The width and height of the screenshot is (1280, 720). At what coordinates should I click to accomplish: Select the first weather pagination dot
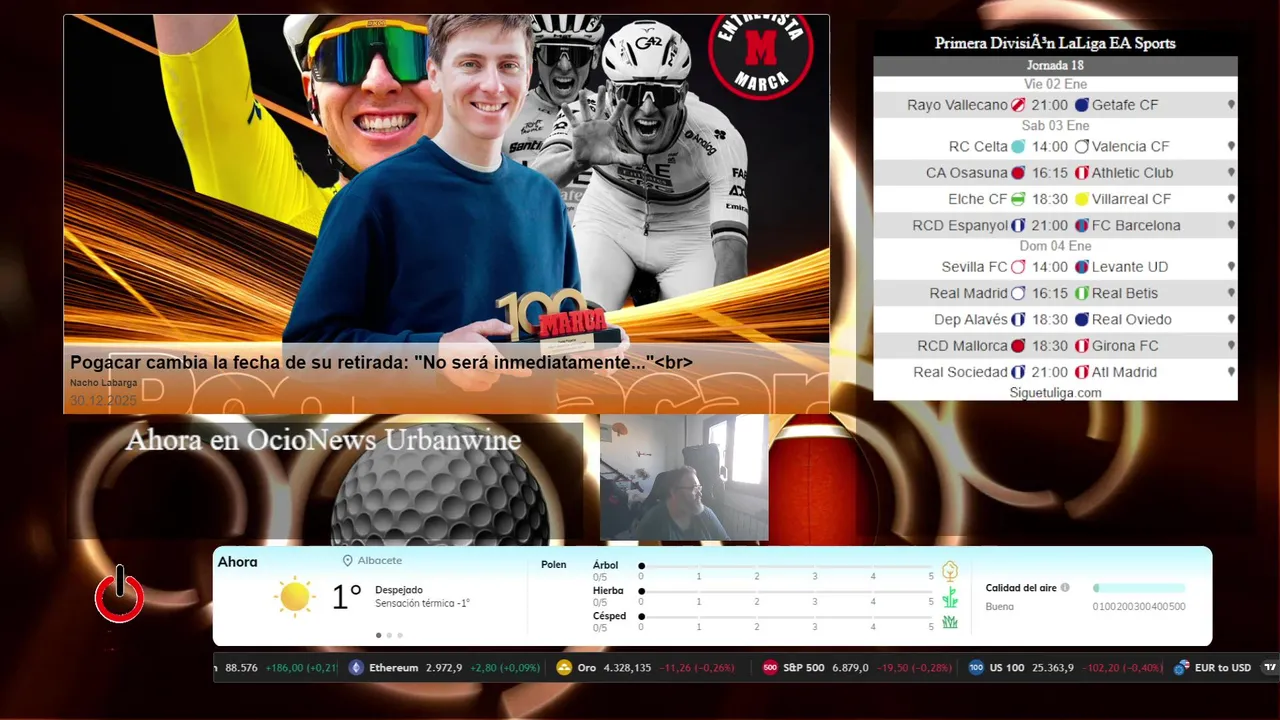click(378, 635)
